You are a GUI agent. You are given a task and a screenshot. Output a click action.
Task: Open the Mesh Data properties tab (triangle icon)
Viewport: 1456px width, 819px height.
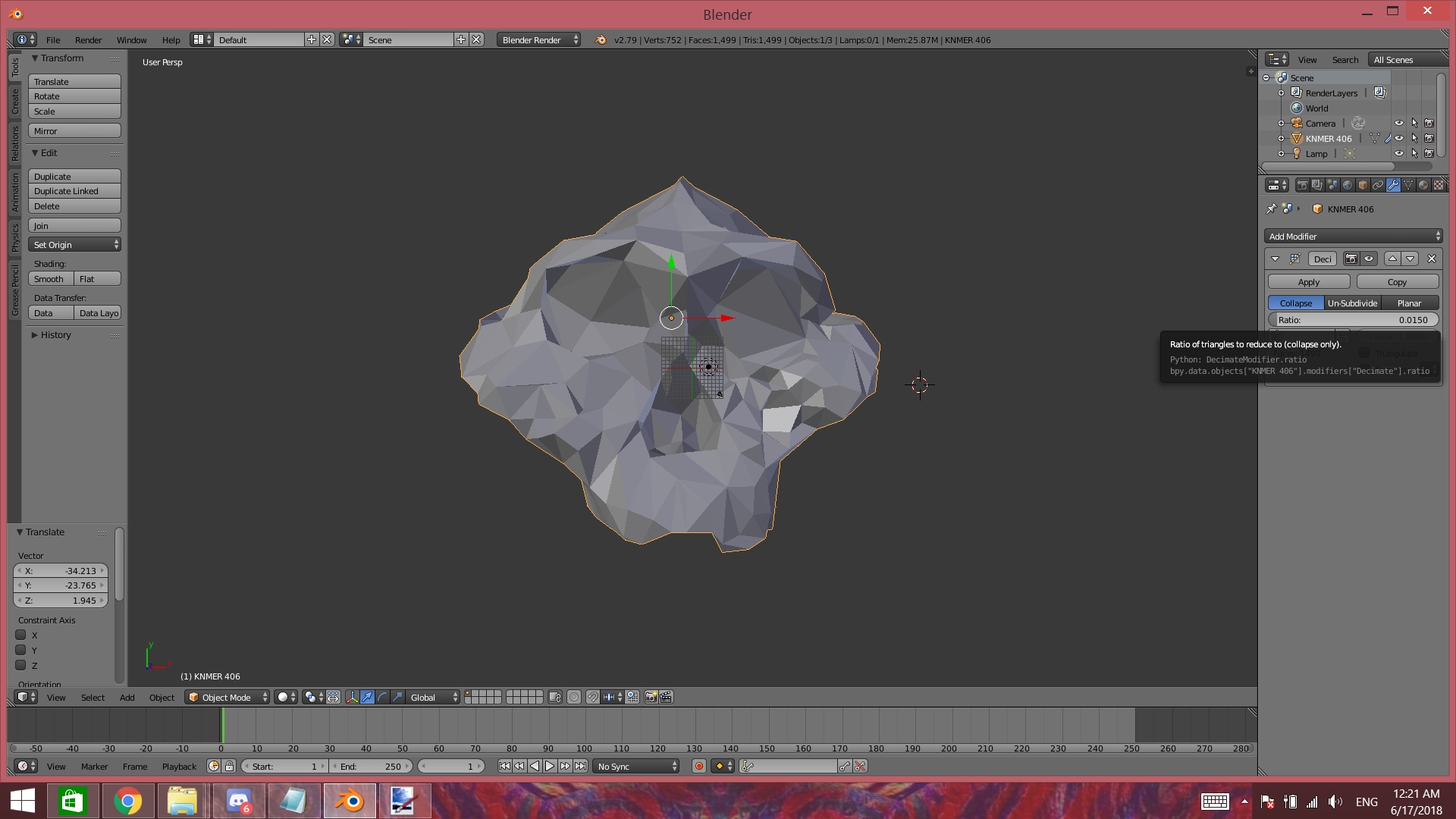pyautogui.click(x=1408, y=185)
